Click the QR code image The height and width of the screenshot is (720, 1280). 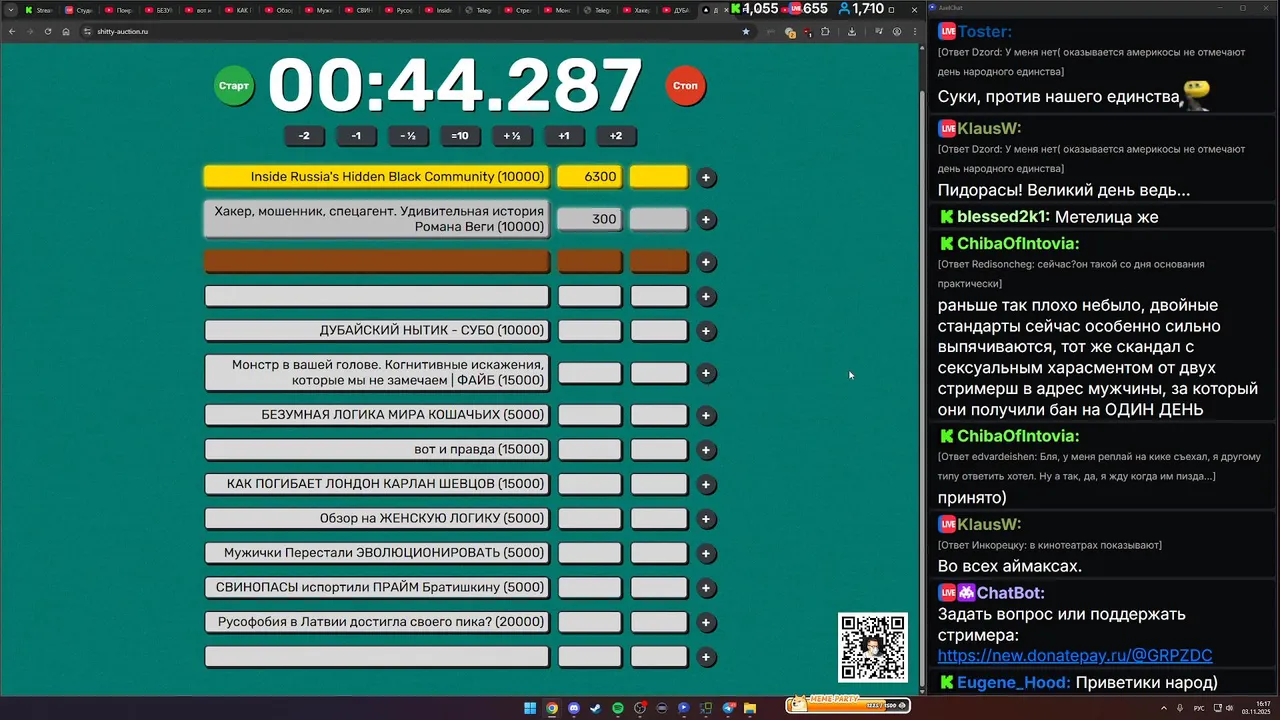[x=873, y=648]
